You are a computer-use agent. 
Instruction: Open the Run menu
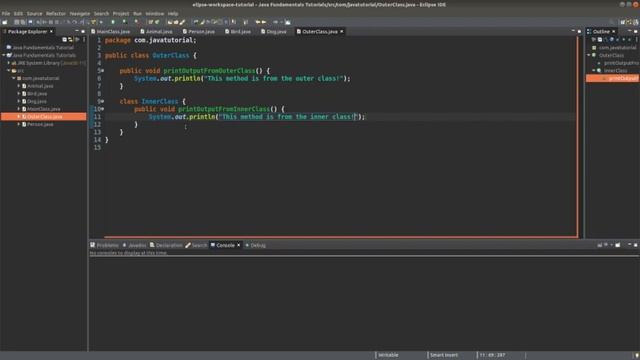coord(137,13)
